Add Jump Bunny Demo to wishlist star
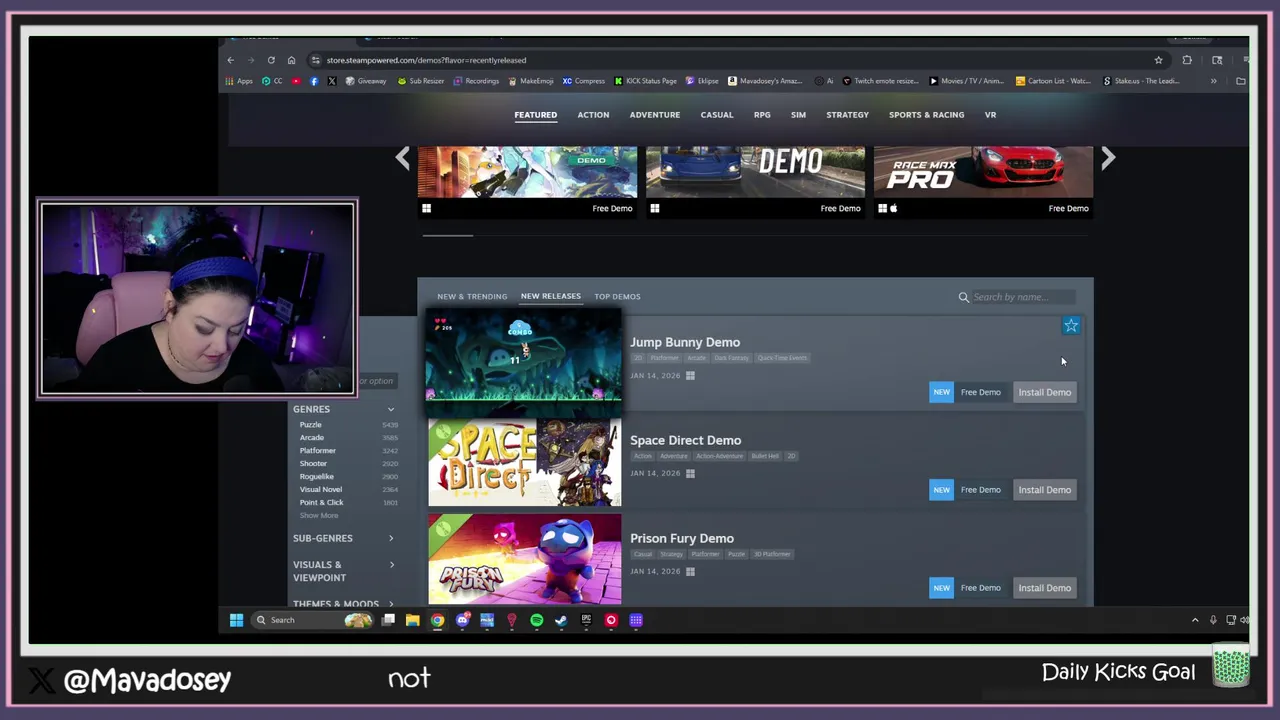Viewport: 1280px width, 720px height. coord(1071,325)
